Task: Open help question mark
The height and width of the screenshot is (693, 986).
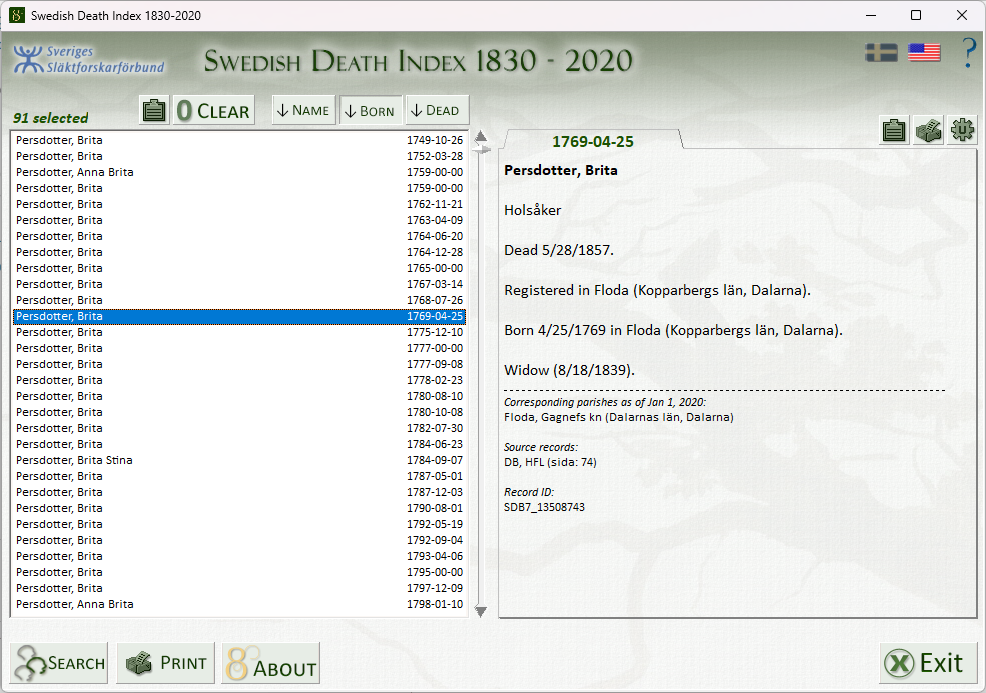Action: [x=969, y=53]
